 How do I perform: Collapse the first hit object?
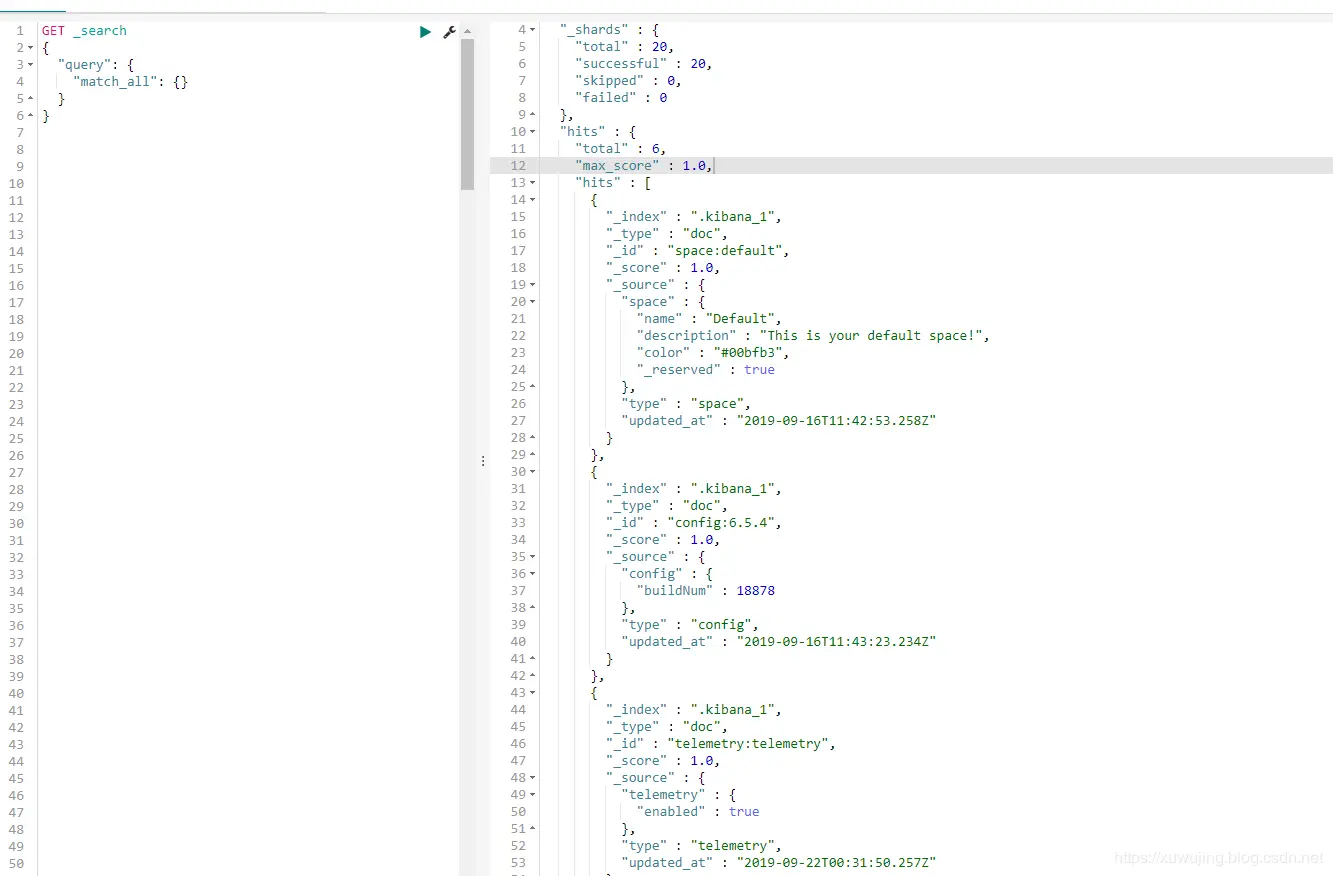pos(532,200)
